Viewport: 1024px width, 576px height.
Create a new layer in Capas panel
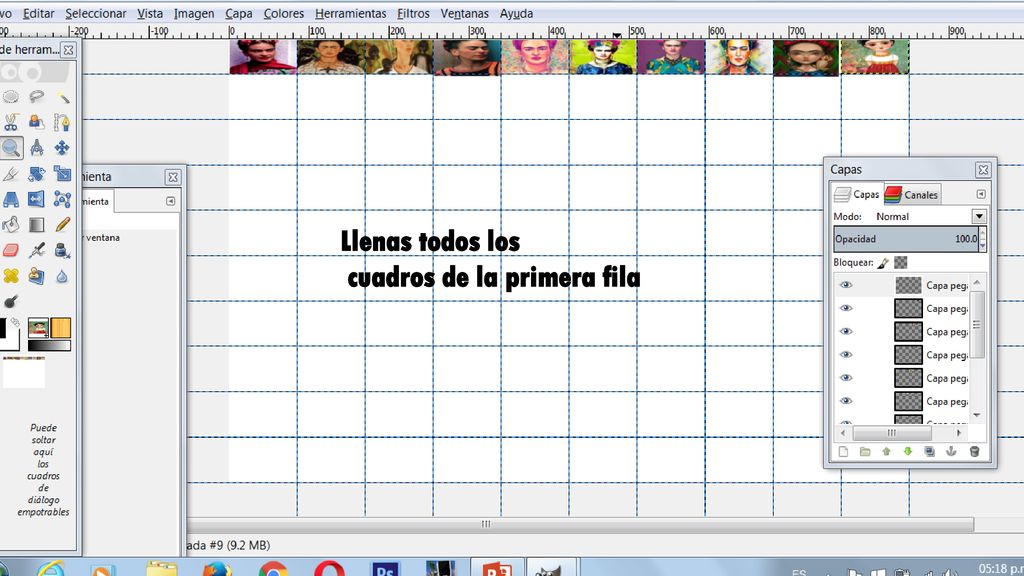click(x=843, y=451)
